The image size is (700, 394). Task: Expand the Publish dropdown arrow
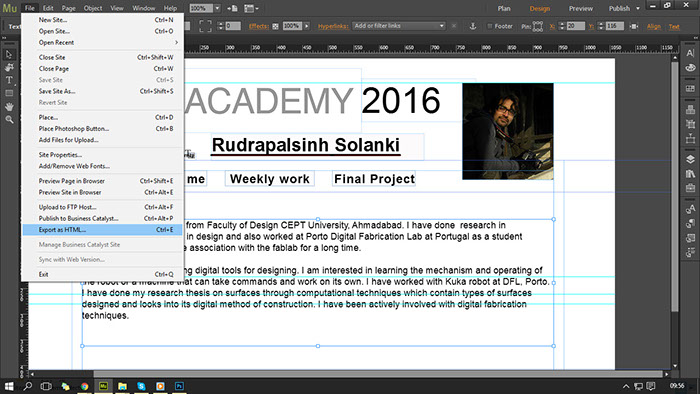click(x=638, y=8)
